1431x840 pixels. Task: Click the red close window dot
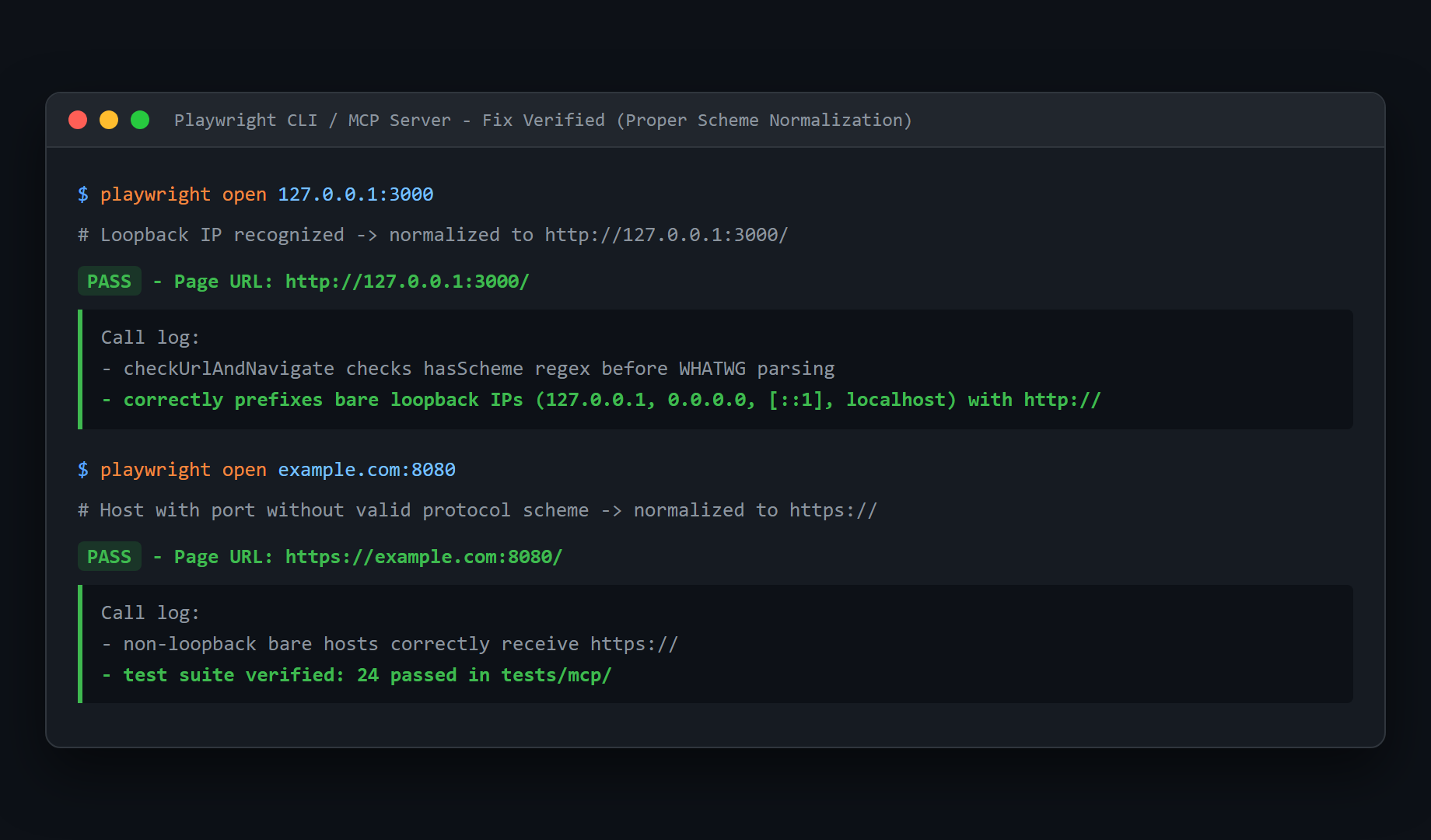(78, 120)
